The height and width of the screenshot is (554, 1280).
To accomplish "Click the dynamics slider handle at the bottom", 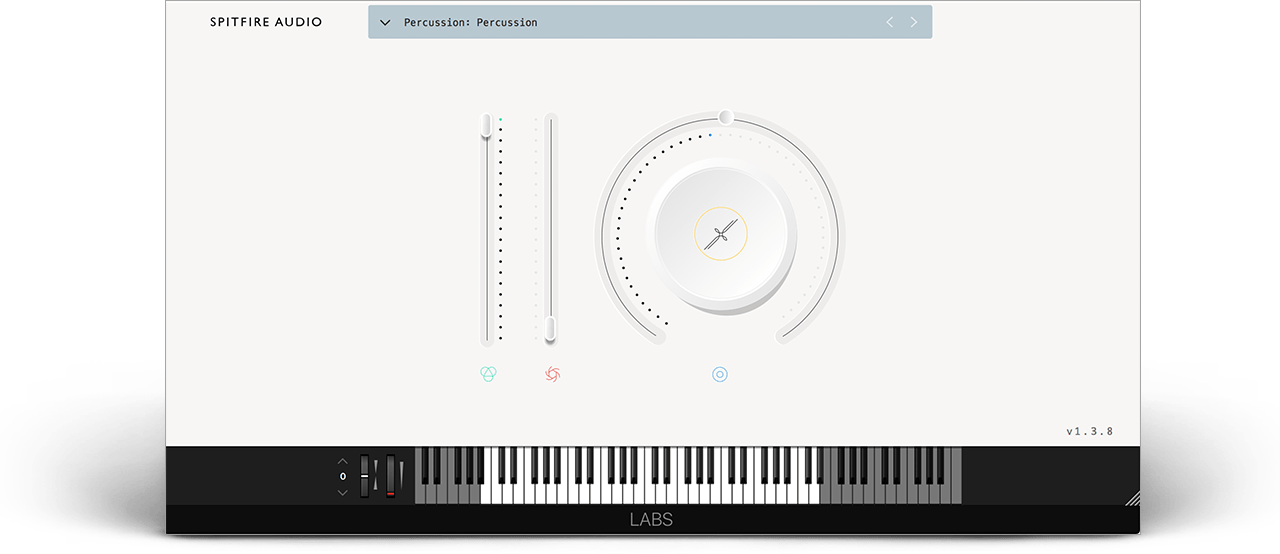I will point(550,329).
